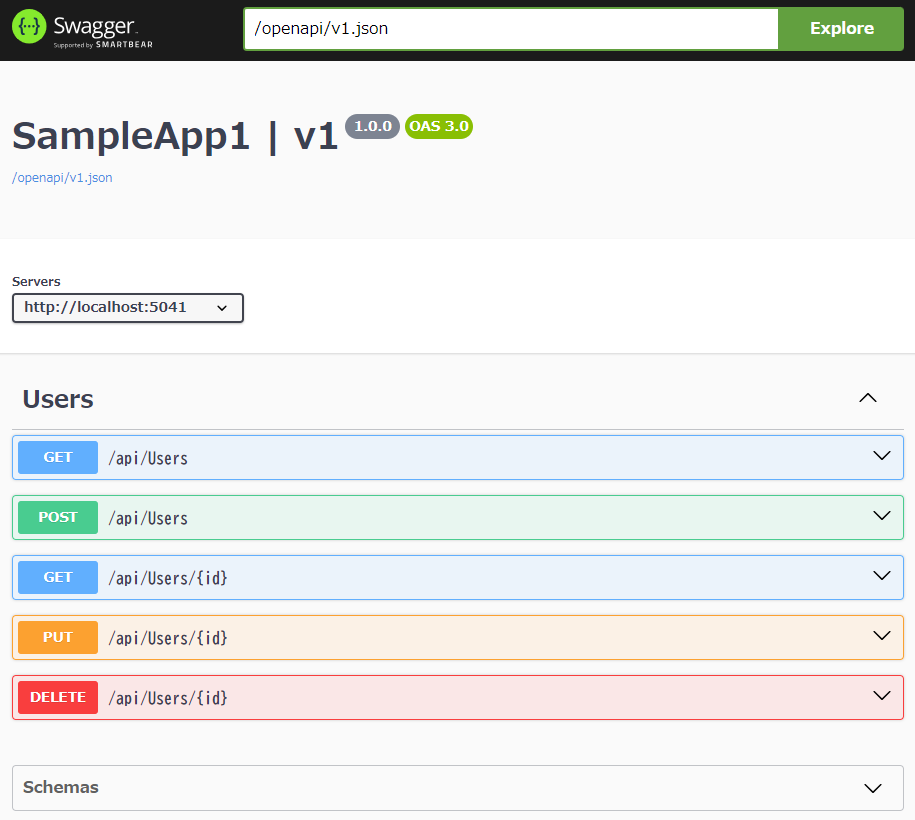Click the SampleApp1 | v1 title
Image resolution: width=915 pixels, height=820 pixels.
[x=175, y=137]
